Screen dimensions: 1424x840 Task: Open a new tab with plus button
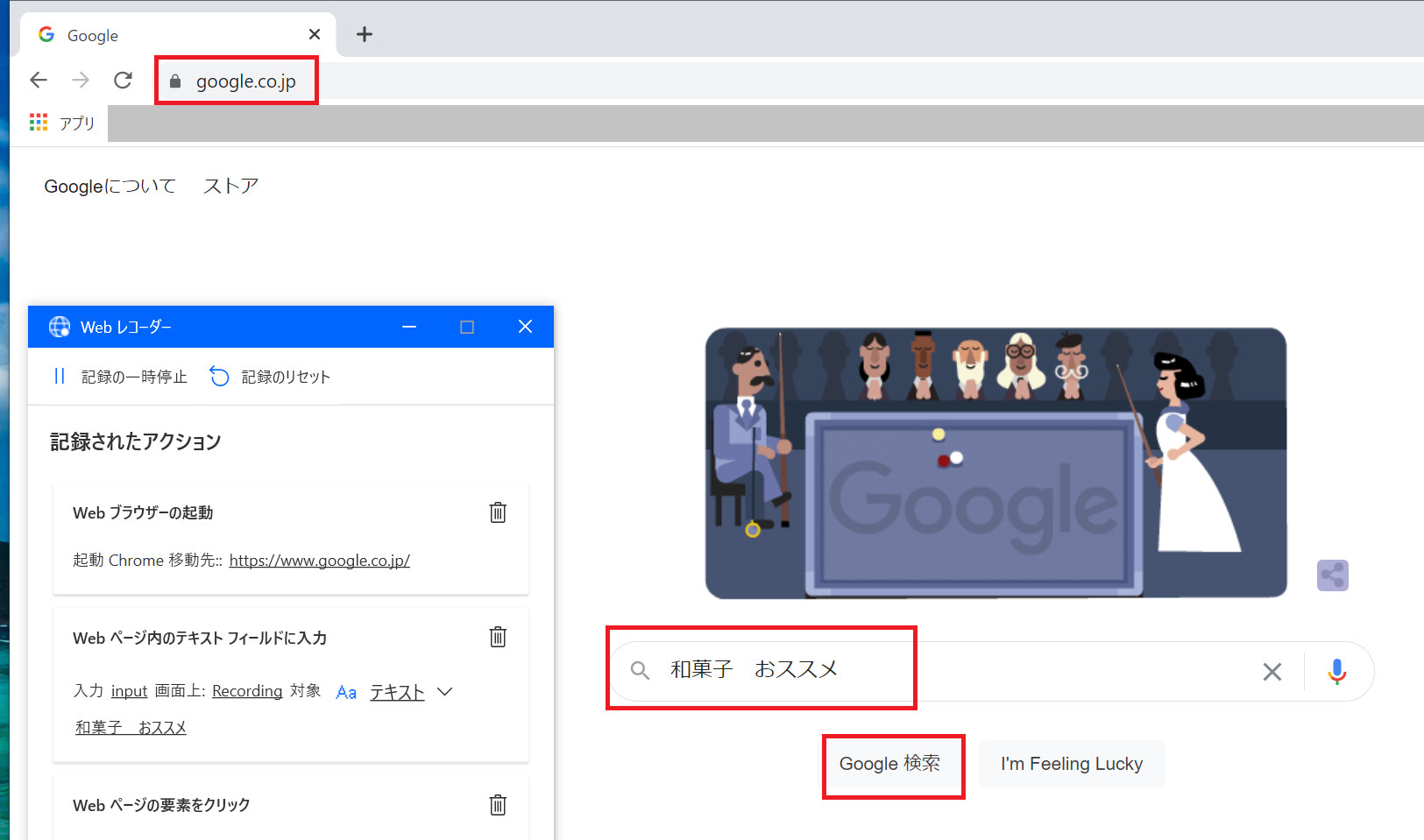365,34
